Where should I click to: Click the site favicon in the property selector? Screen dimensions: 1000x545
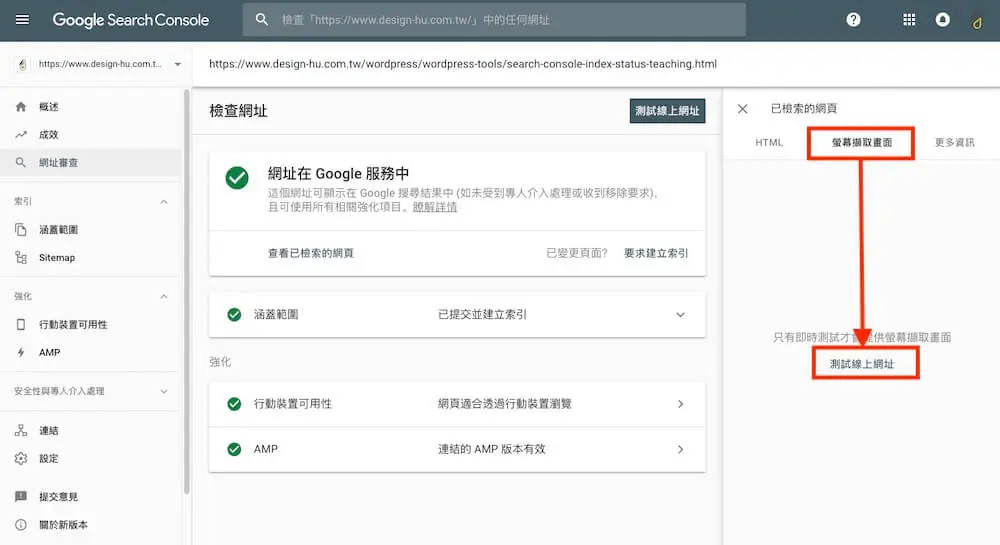22,64
